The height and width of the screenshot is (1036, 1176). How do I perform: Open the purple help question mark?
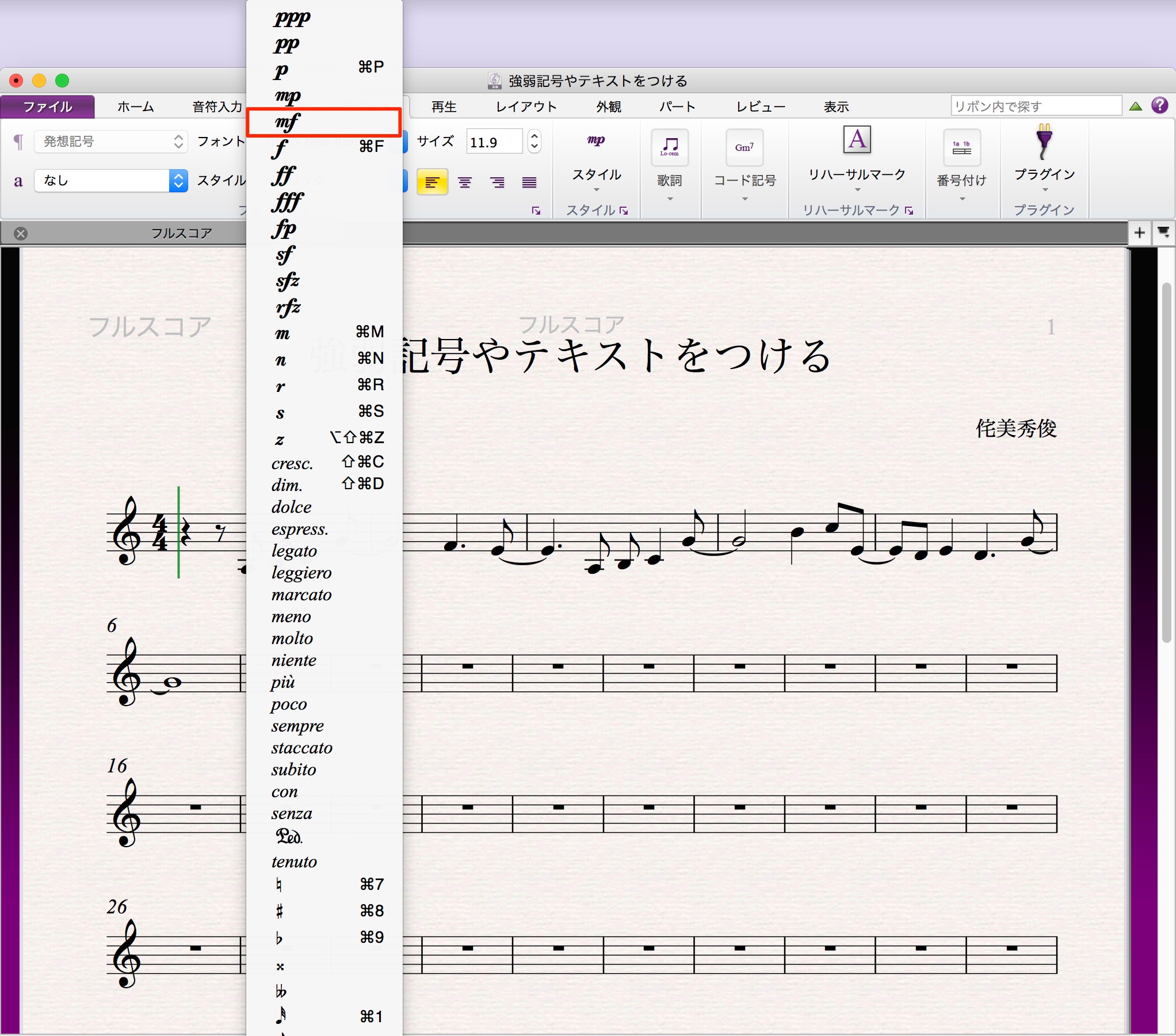1160,105
